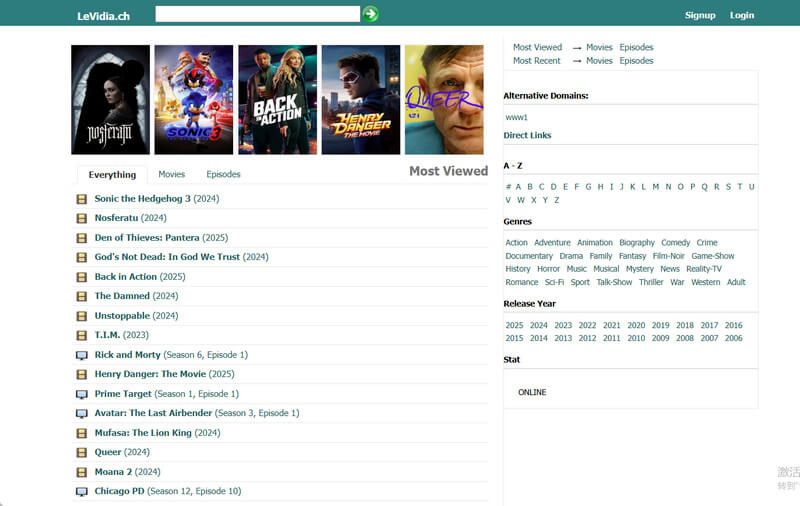
Task: Go to LeVidia.ch home logo
Action: (104, 16)
